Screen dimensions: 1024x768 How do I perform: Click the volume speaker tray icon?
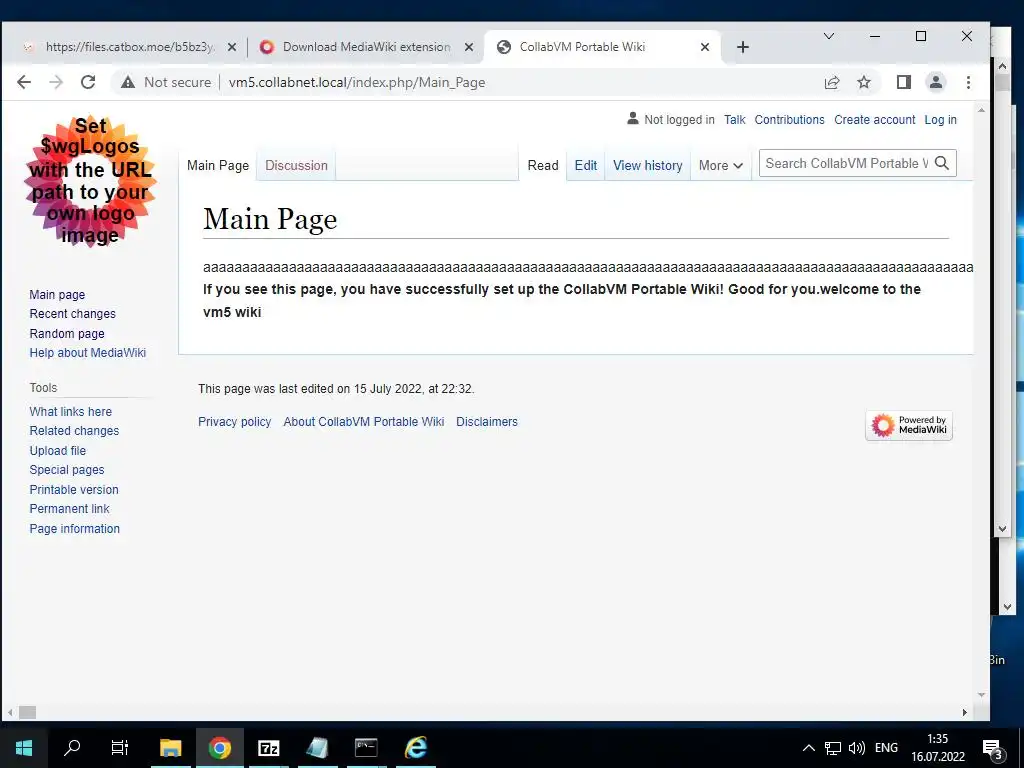(x=857, y=748)
